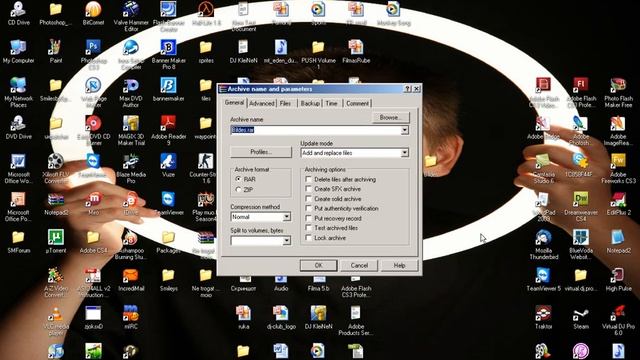Open EditPlus 2 desktop shortcut
640x360 pixels.
point(618,203)
